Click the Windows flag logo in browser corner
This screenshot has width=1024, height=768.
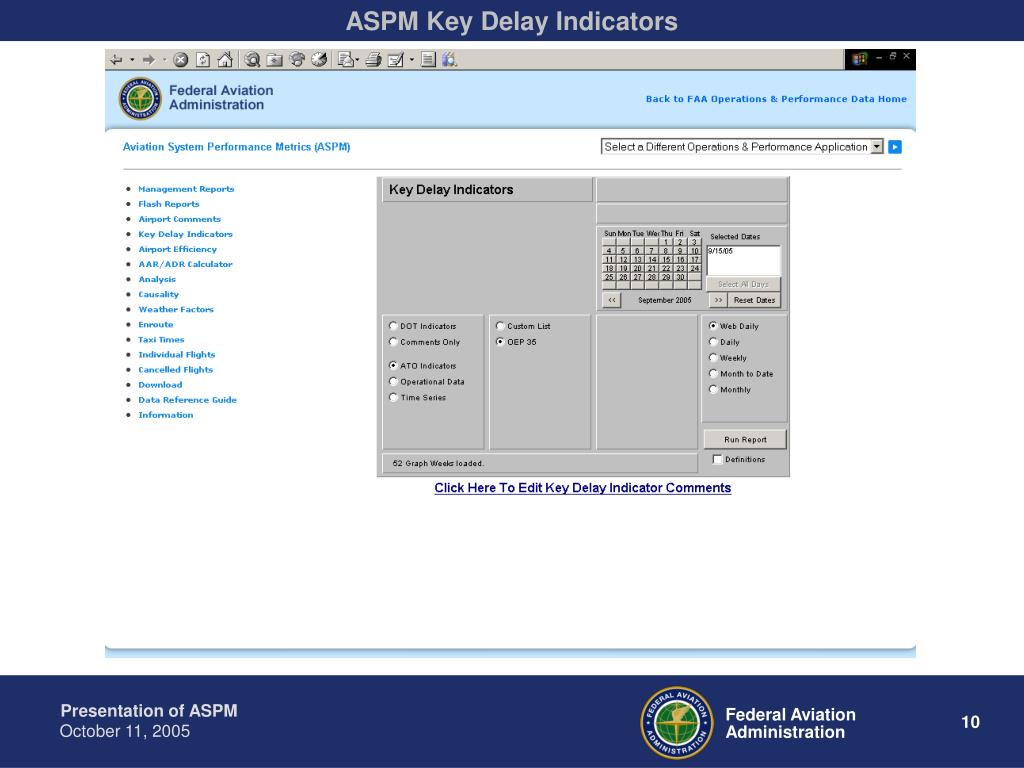859,59
